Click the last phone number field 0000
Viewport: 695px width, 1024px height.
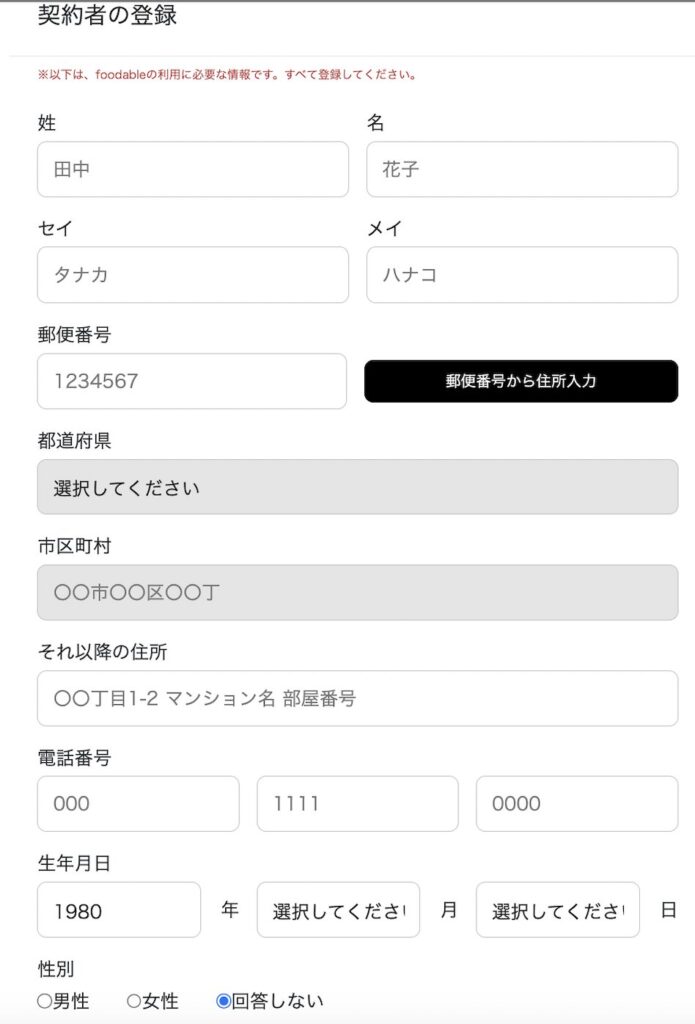pos(577,804)
